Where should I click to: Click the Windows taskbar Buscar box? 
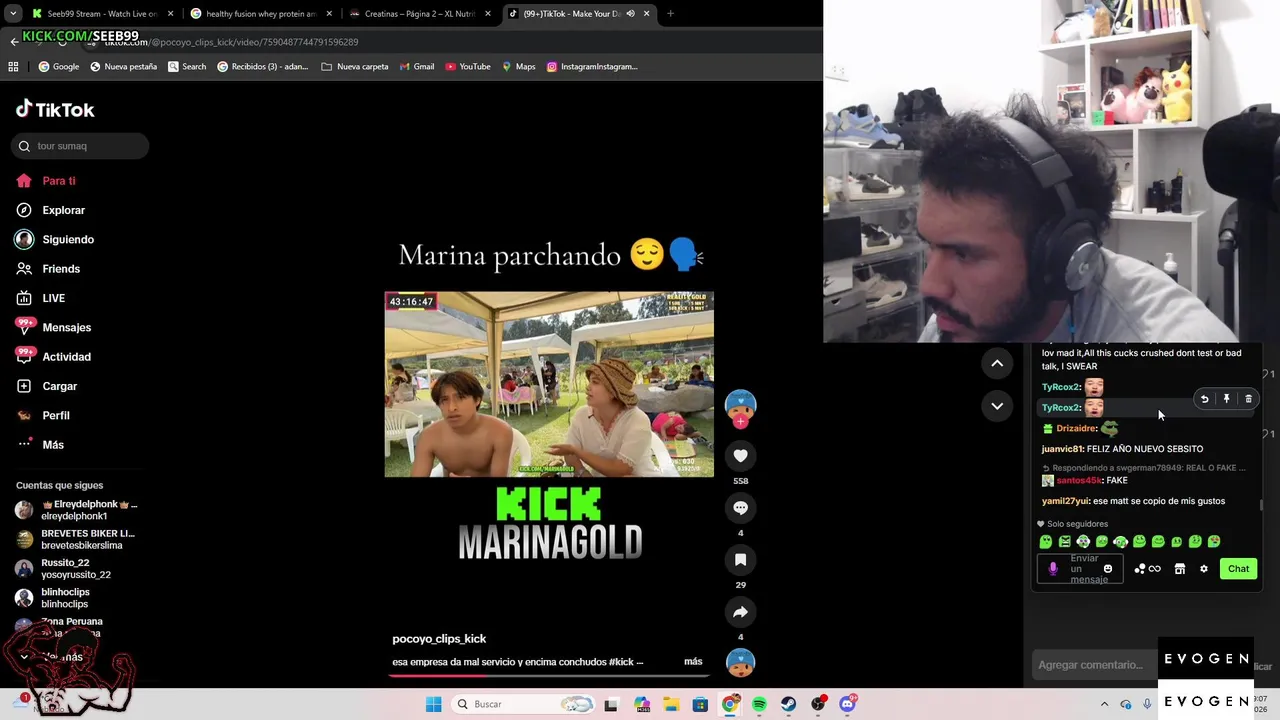pos(522,704)
